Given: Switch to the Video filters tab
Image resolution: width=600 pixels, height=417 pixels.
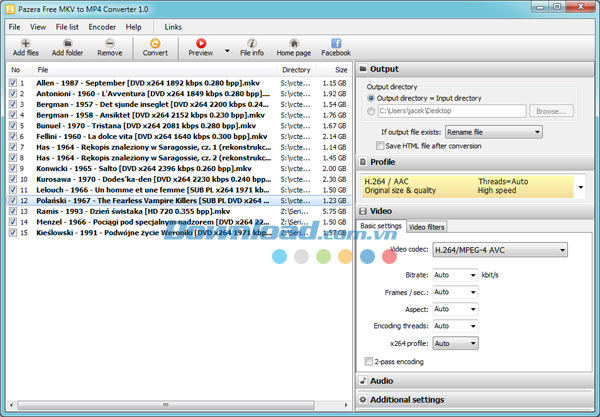Looking at the screenshot, I should [x=427, y=227].
